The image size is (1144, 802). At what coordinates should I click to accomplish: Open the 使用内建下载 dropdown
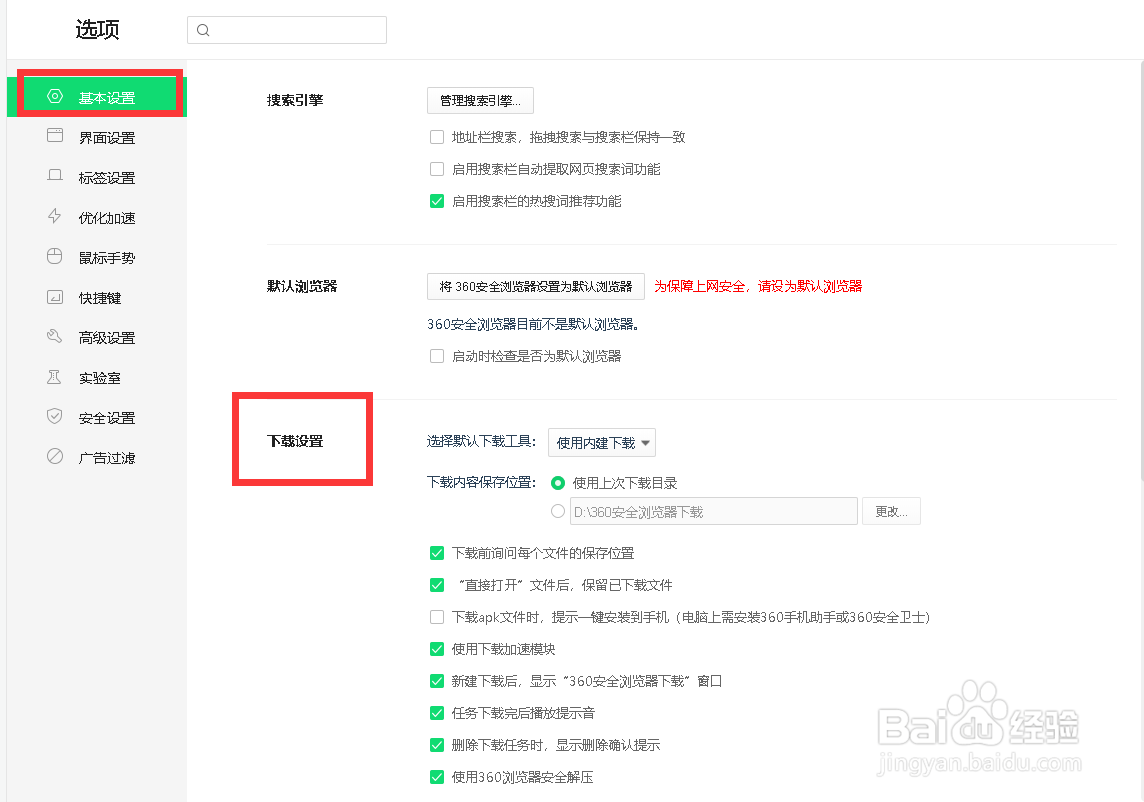click(601, 442)
